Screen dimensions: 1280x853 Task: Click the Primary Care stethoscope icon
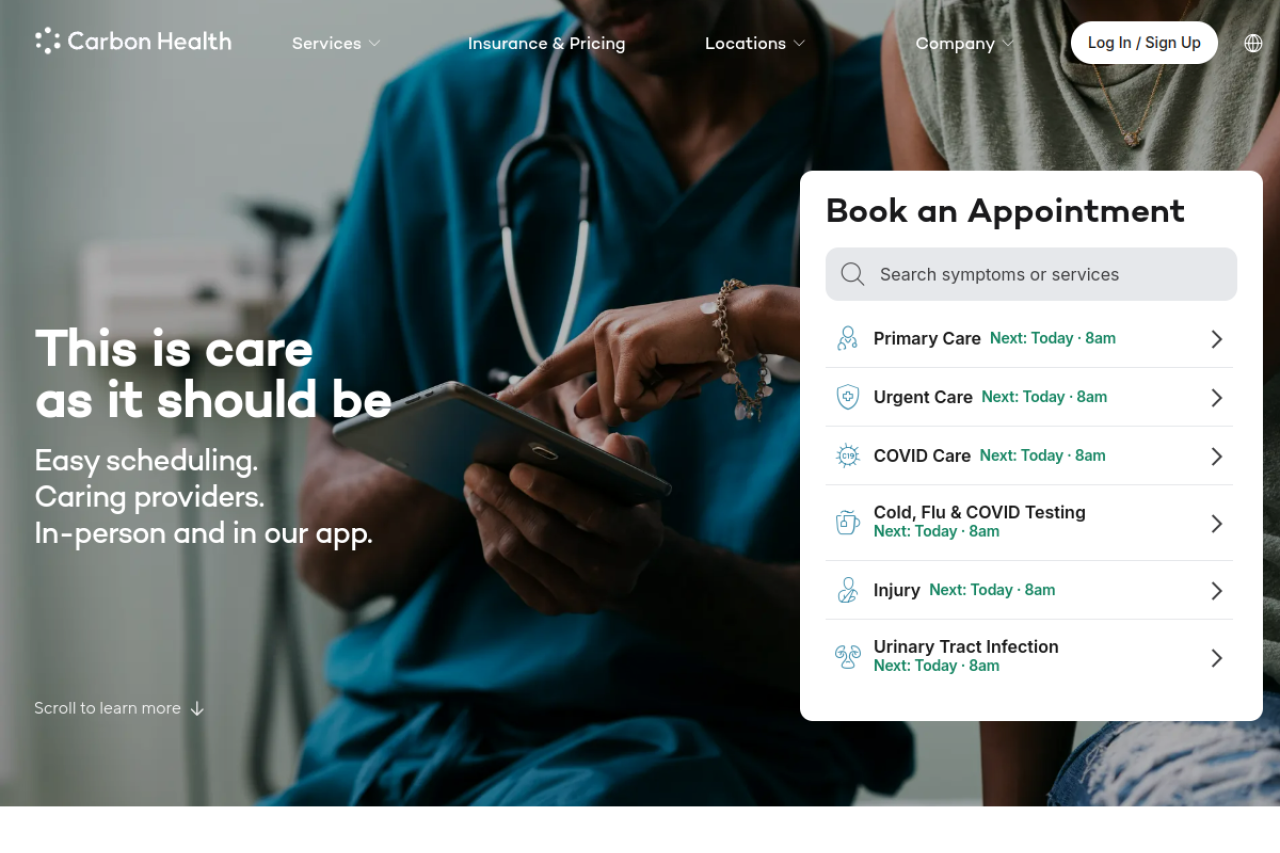pos(848,338)
